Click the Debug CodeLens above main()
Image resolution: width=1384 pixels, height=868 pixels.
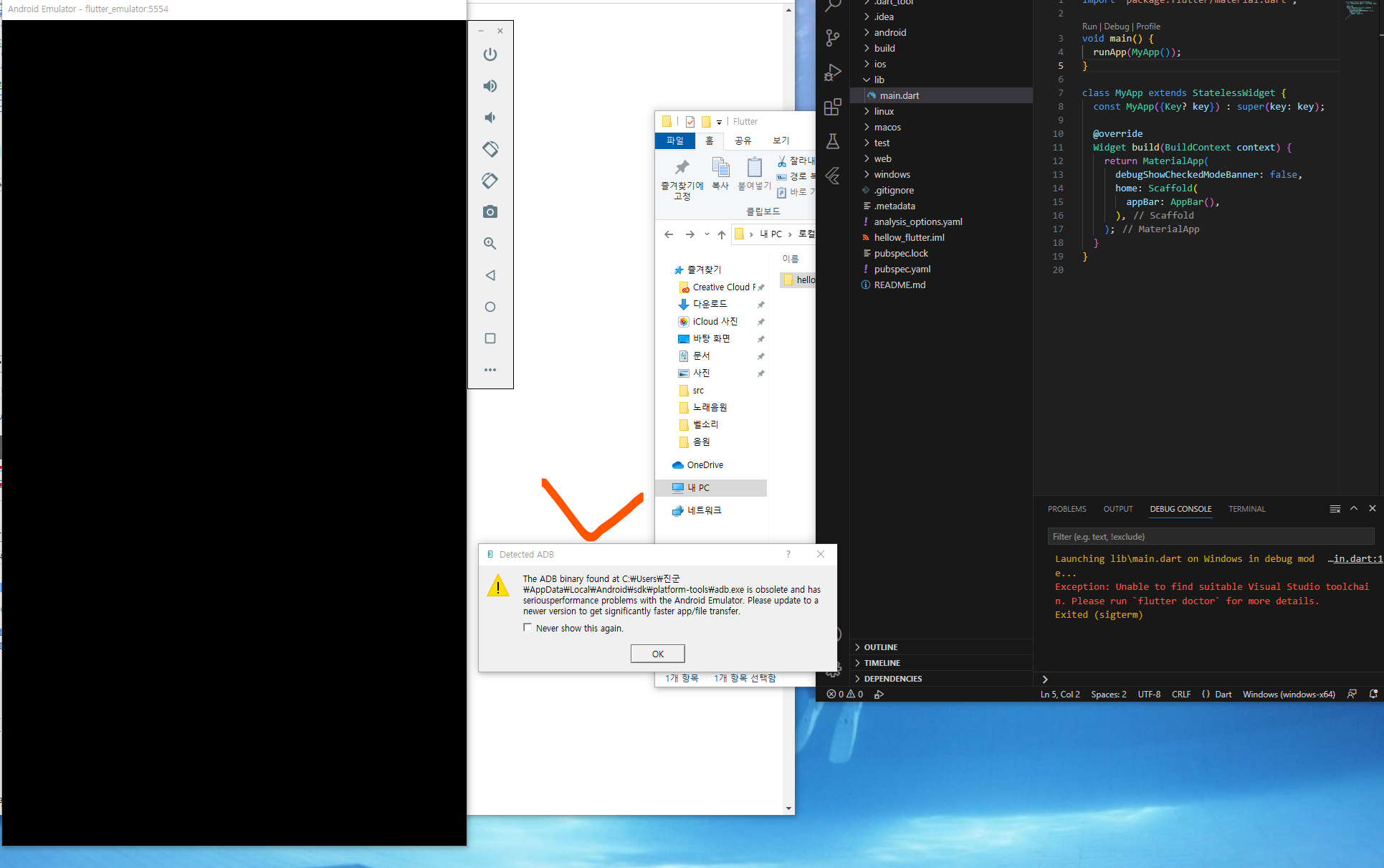[1117, 27]
